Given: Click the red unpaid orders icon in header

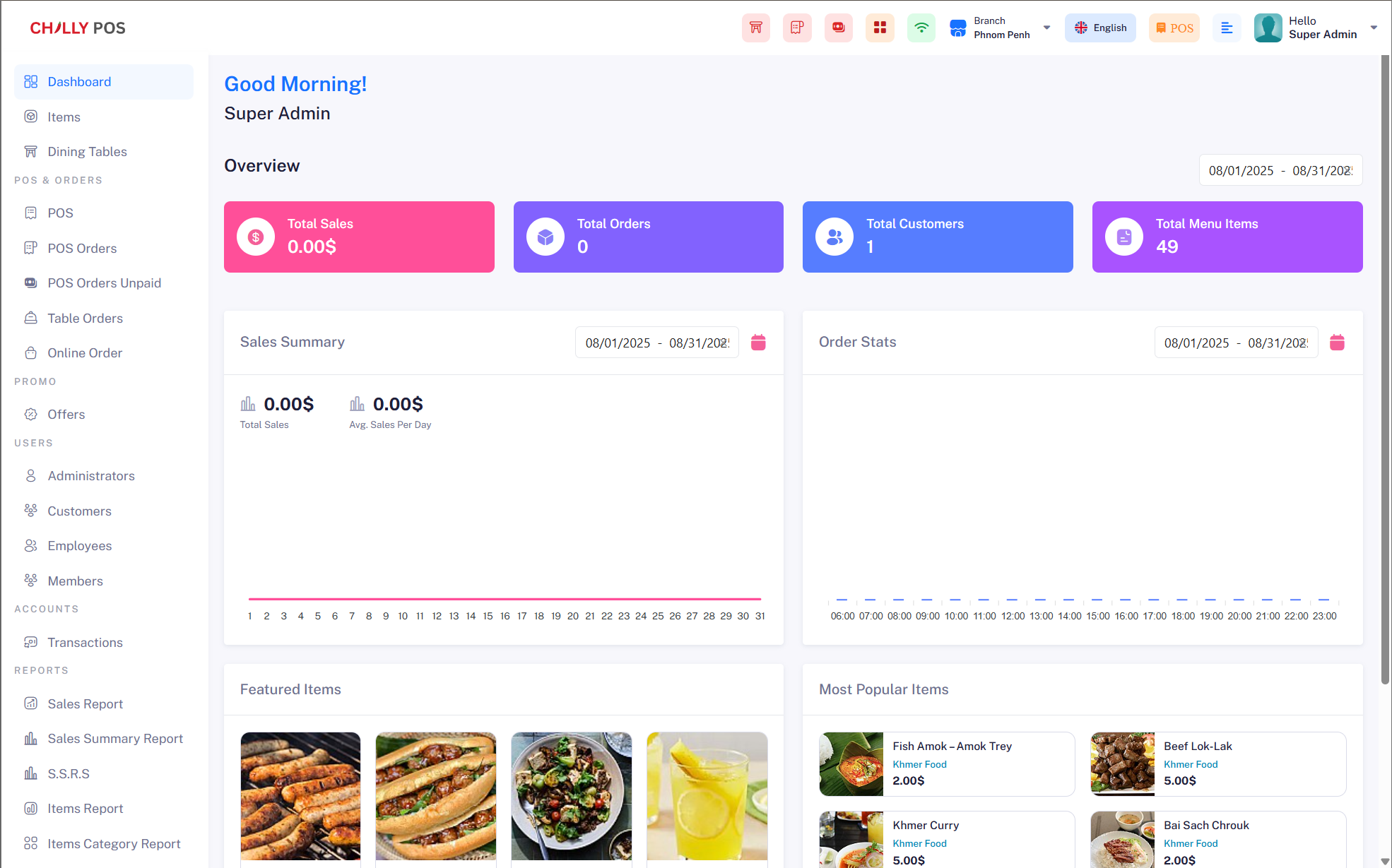Looking at the screenshot, I should 838,28.
